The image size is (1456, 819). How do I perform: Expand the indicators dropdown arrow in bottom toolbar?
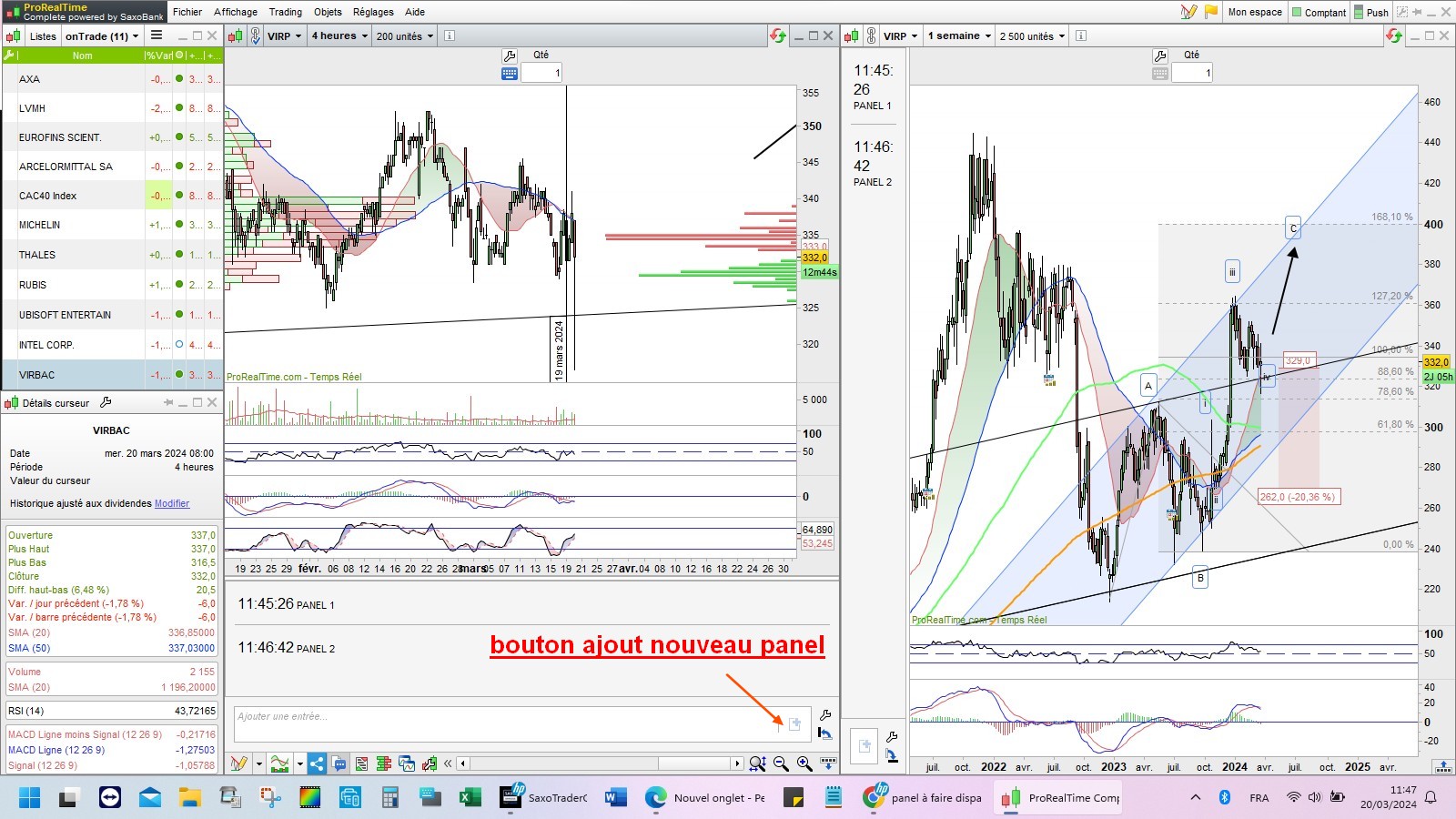point(298,763)
